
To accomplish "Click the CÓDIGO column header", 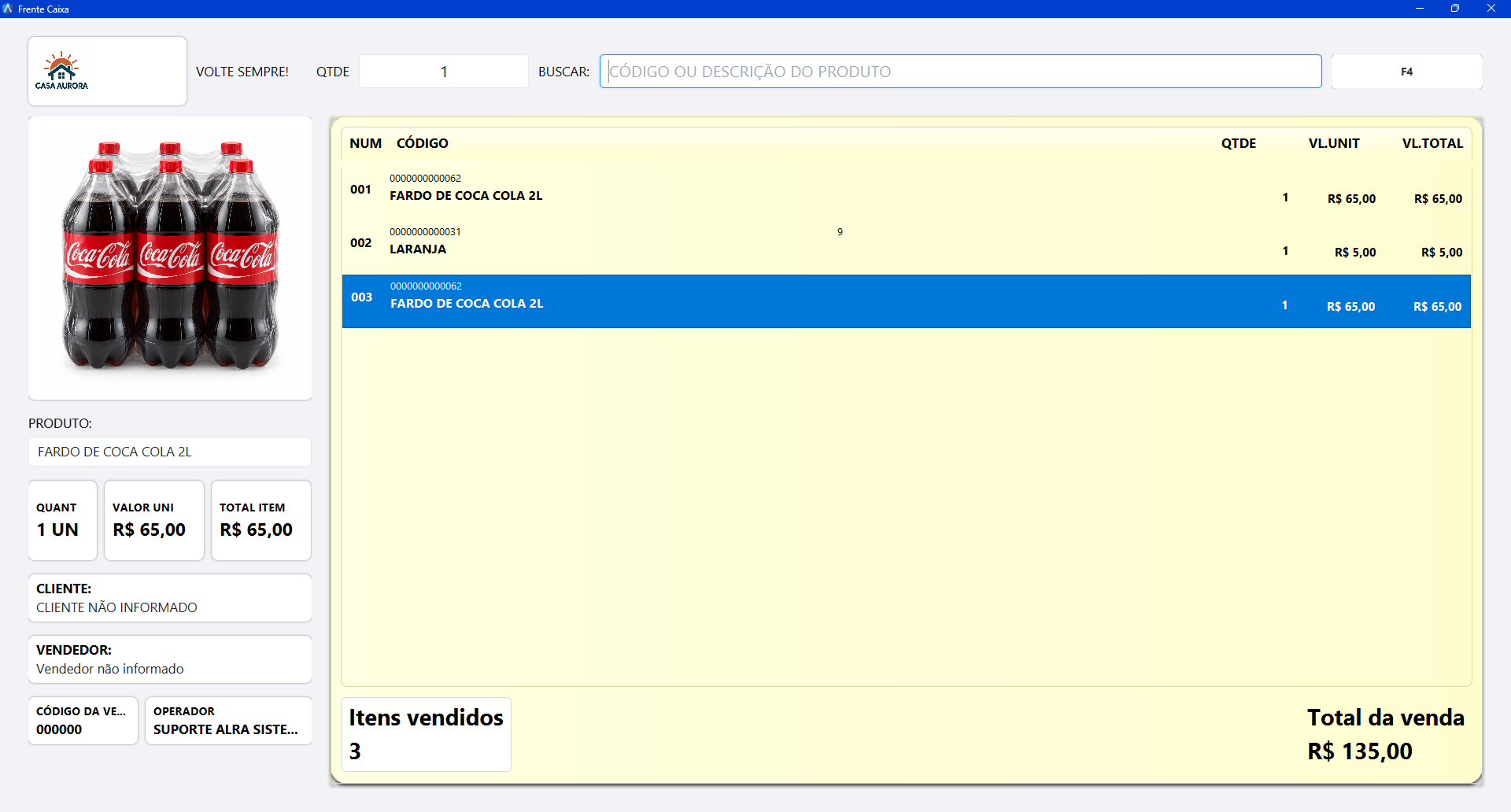I will click(x=423, y=143).
